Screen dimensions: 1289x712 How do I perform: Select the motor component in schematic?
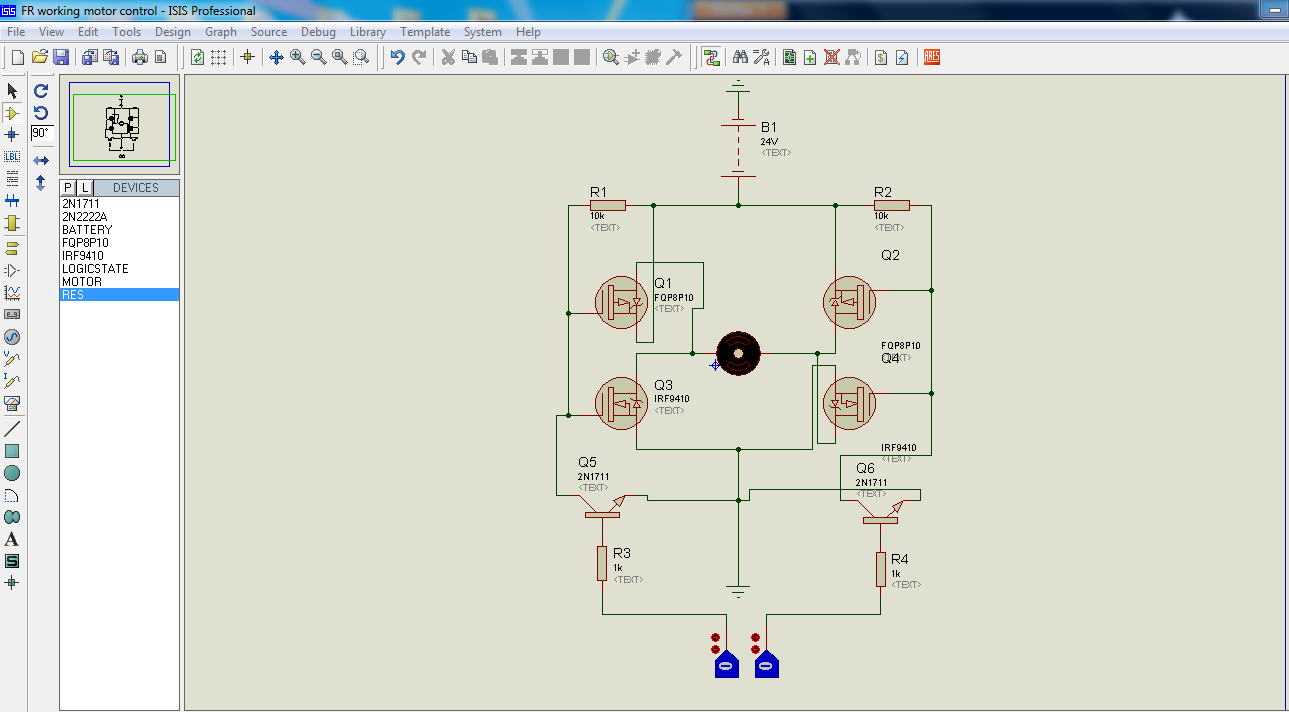pos(739,353)
